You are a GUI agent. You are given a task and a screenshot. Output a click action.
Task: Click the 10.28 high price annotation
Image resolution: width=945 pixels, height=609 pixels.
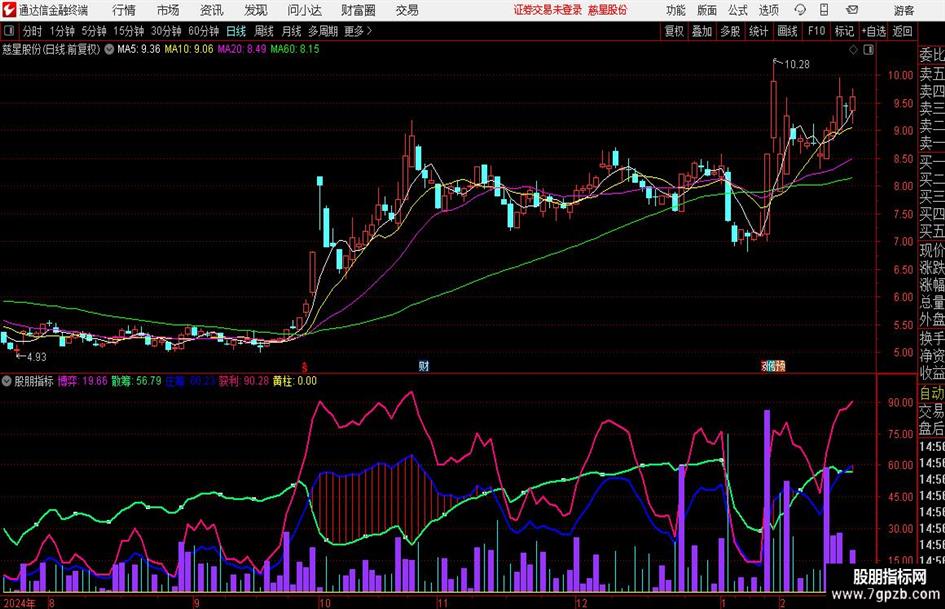[797, 64]
